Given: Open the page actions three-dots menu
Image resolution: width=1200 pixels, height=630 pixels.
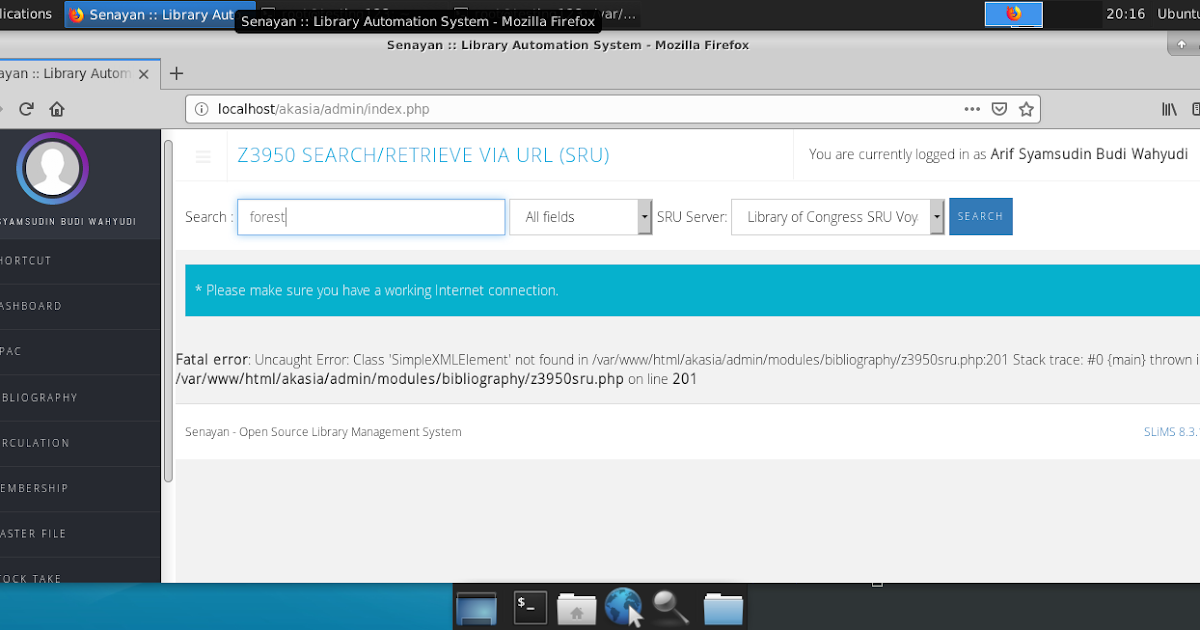Looking at the screenshot, I should pyautogui.click(x=972, y=109).
